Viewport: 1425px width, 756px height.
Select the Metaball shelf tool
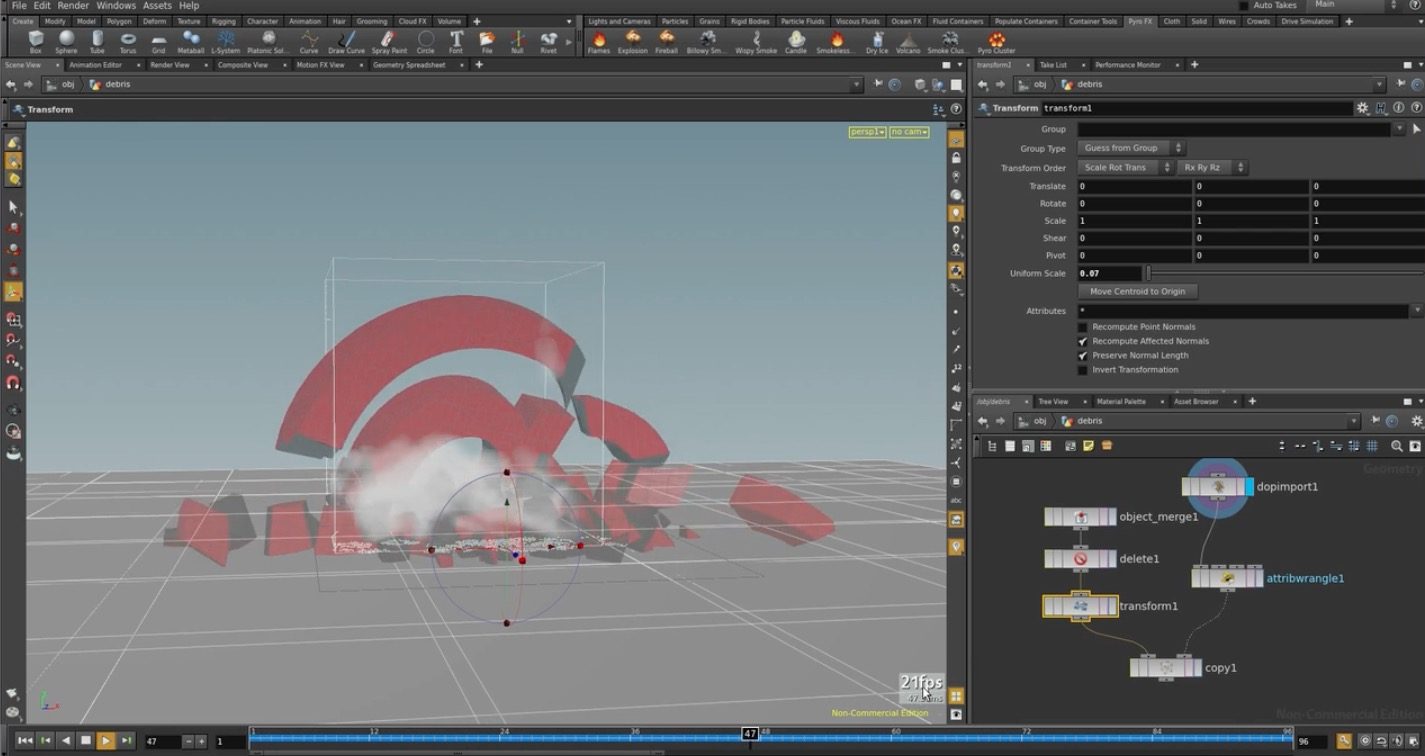[x=190, y=42]
